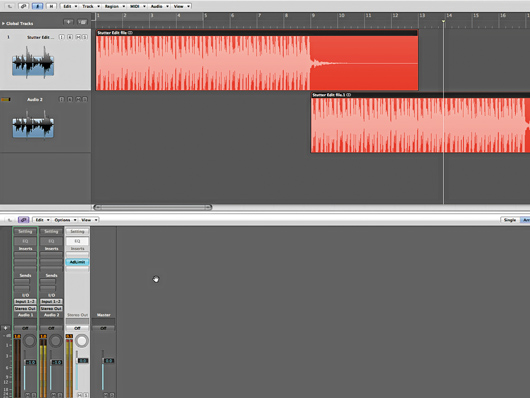
Task: Open the Region menu in arrange toolbar
Action: [114, 6]
